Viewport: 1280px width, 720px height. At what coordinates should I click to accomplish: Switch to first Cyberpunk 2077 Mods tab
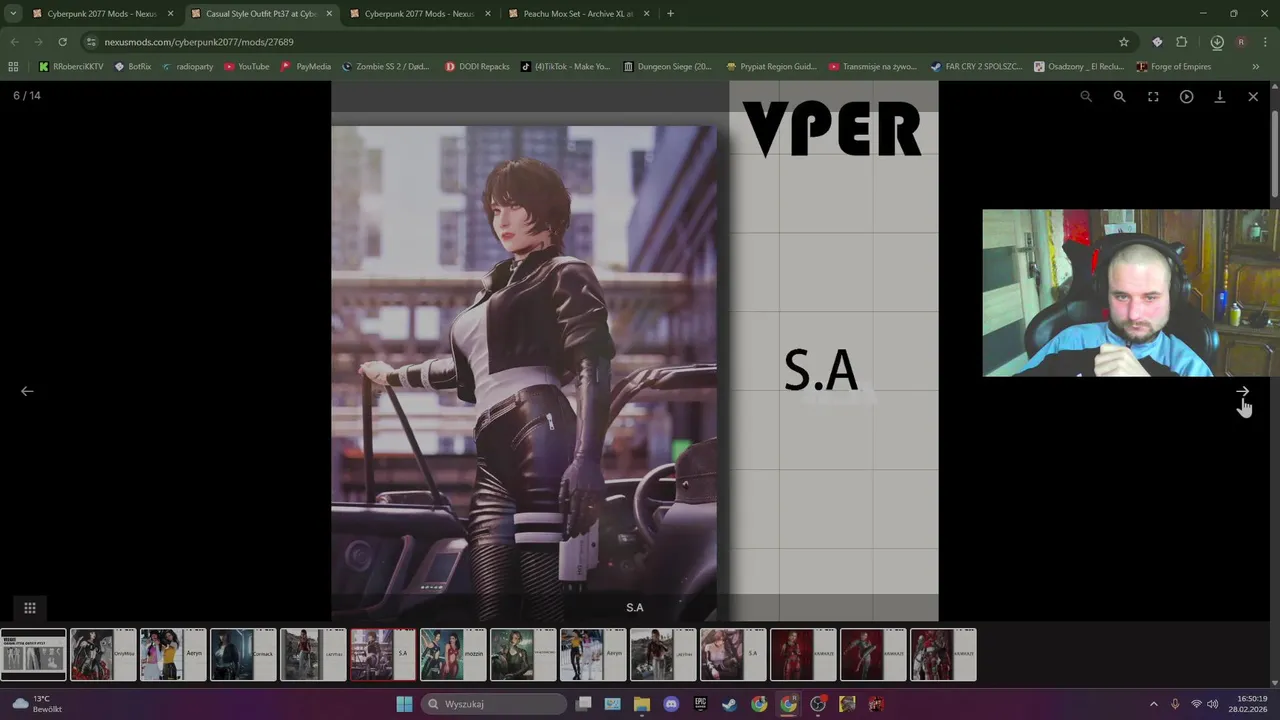103,14
